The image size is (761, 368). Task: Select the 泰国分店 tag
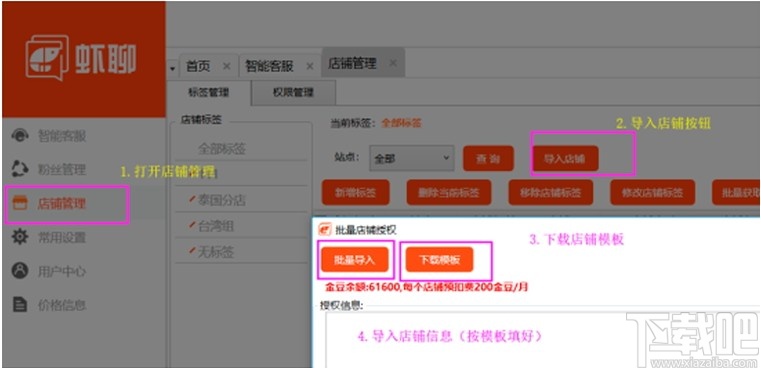pos(221,200)
